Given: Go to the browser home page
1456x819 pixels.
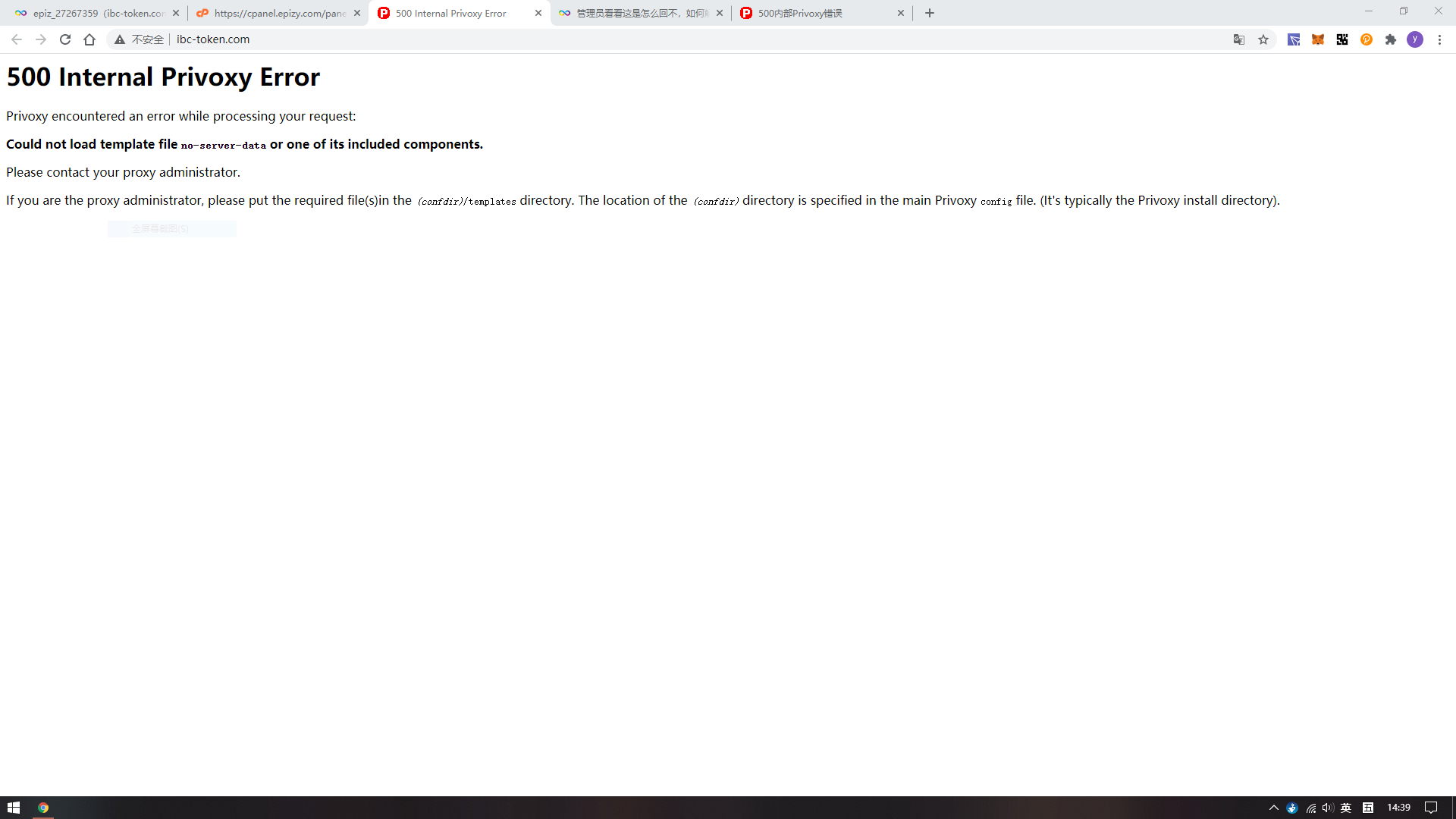Looking at the screenshot, I should tap(89, 39).
